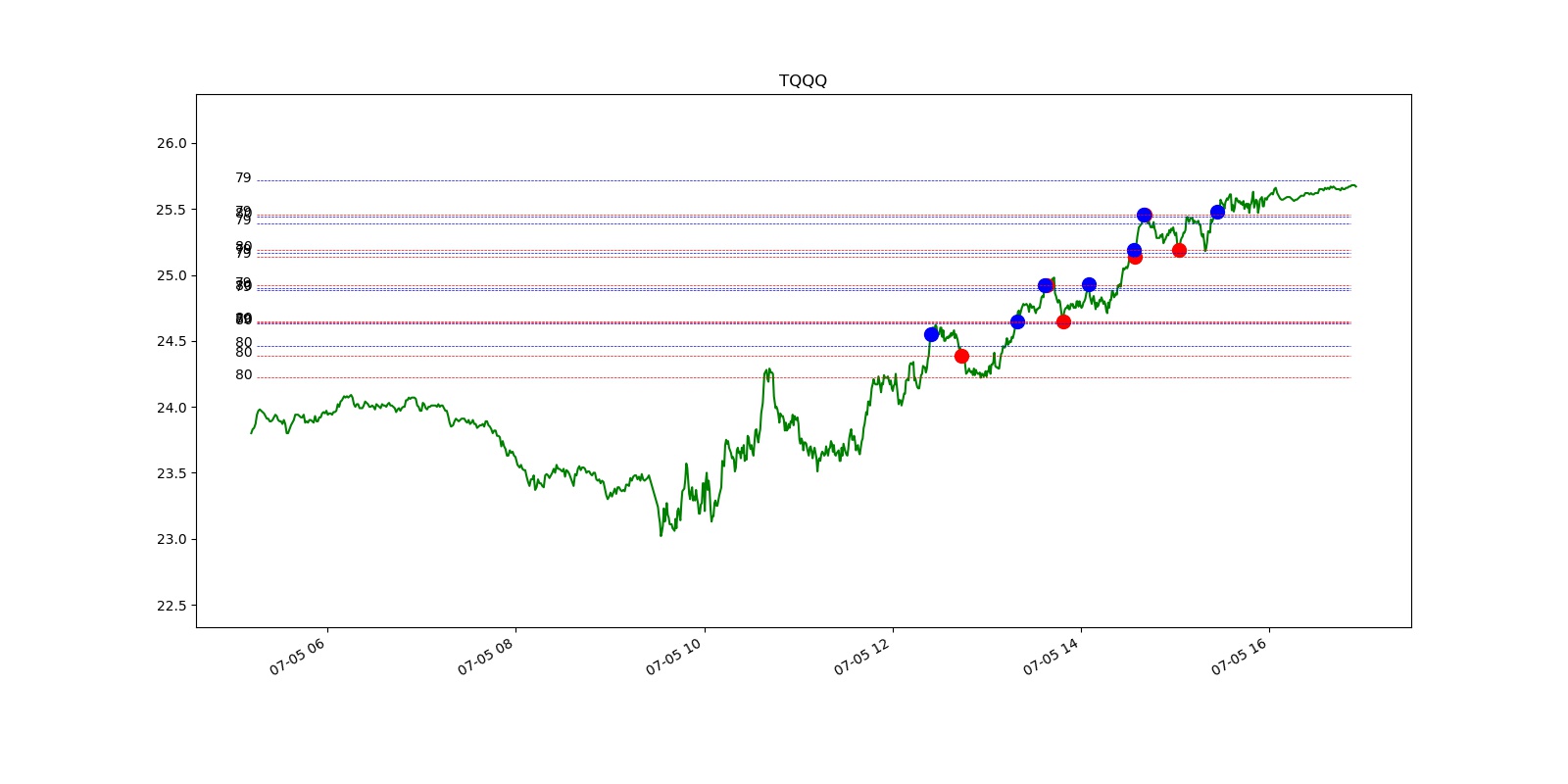Click the 07-05 12 time label

click(861, 657)
